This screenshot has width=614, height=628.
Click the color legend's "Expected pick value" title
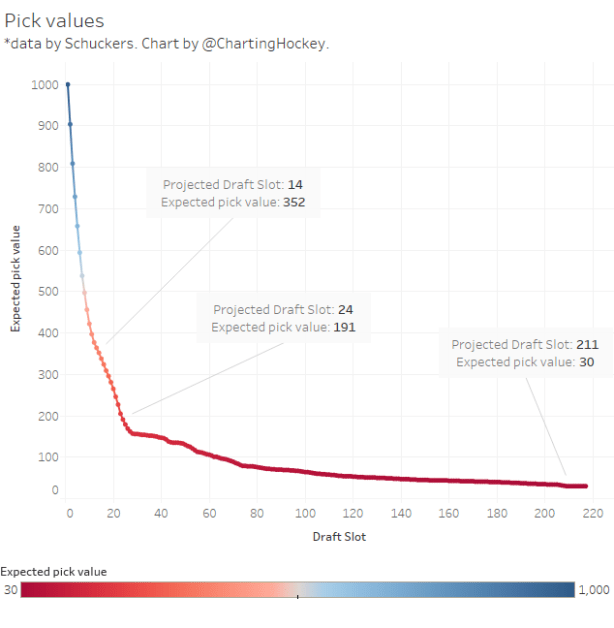click(54, 571)
